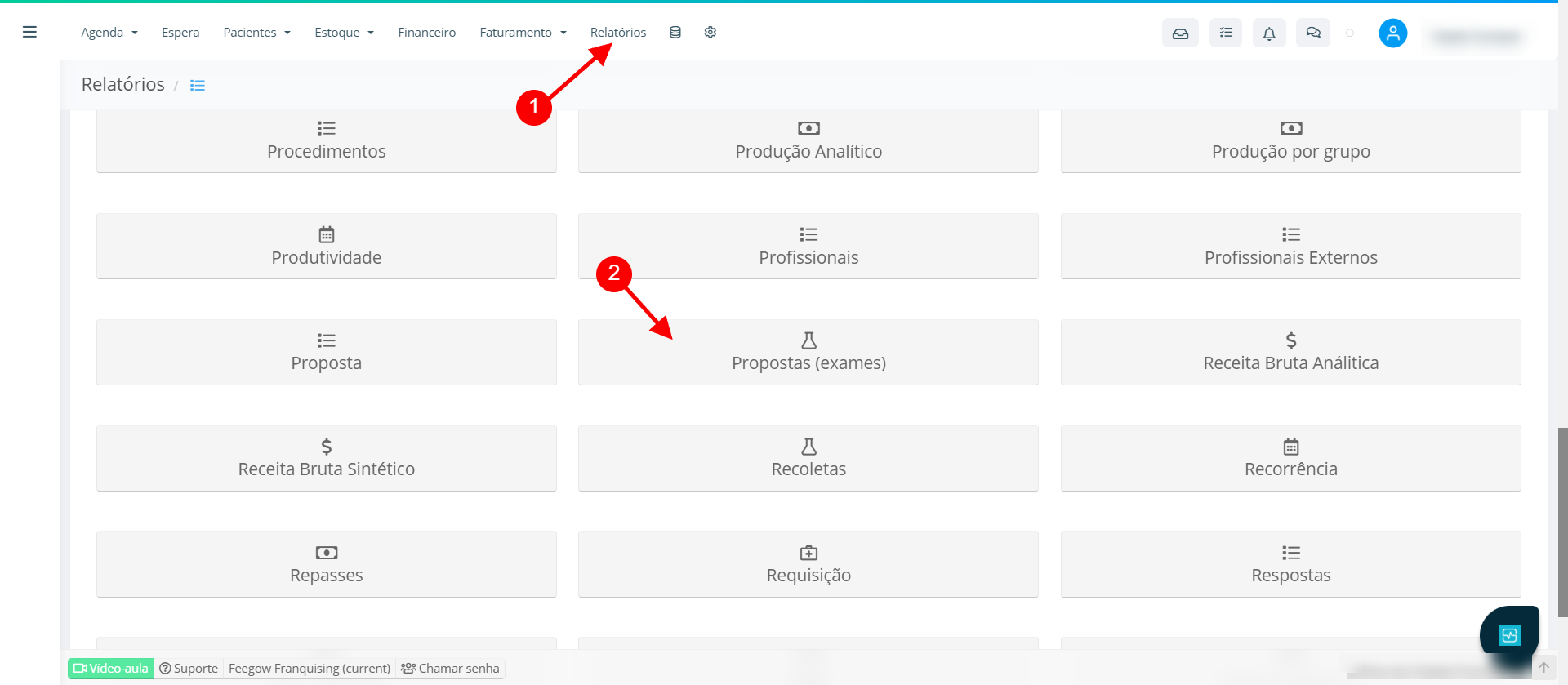Open the inbox tray icon

coord(1180,33)
